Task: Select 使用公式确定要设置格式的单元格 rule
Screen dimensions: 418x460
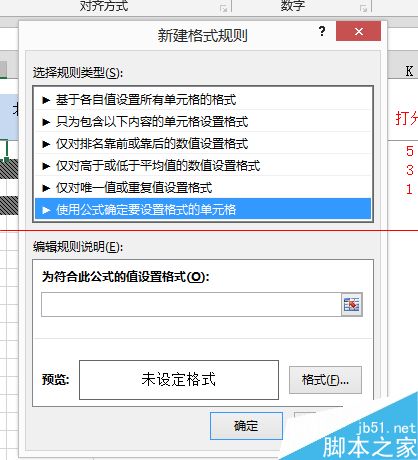Action: pyautogui.click(x=203, y=210)
